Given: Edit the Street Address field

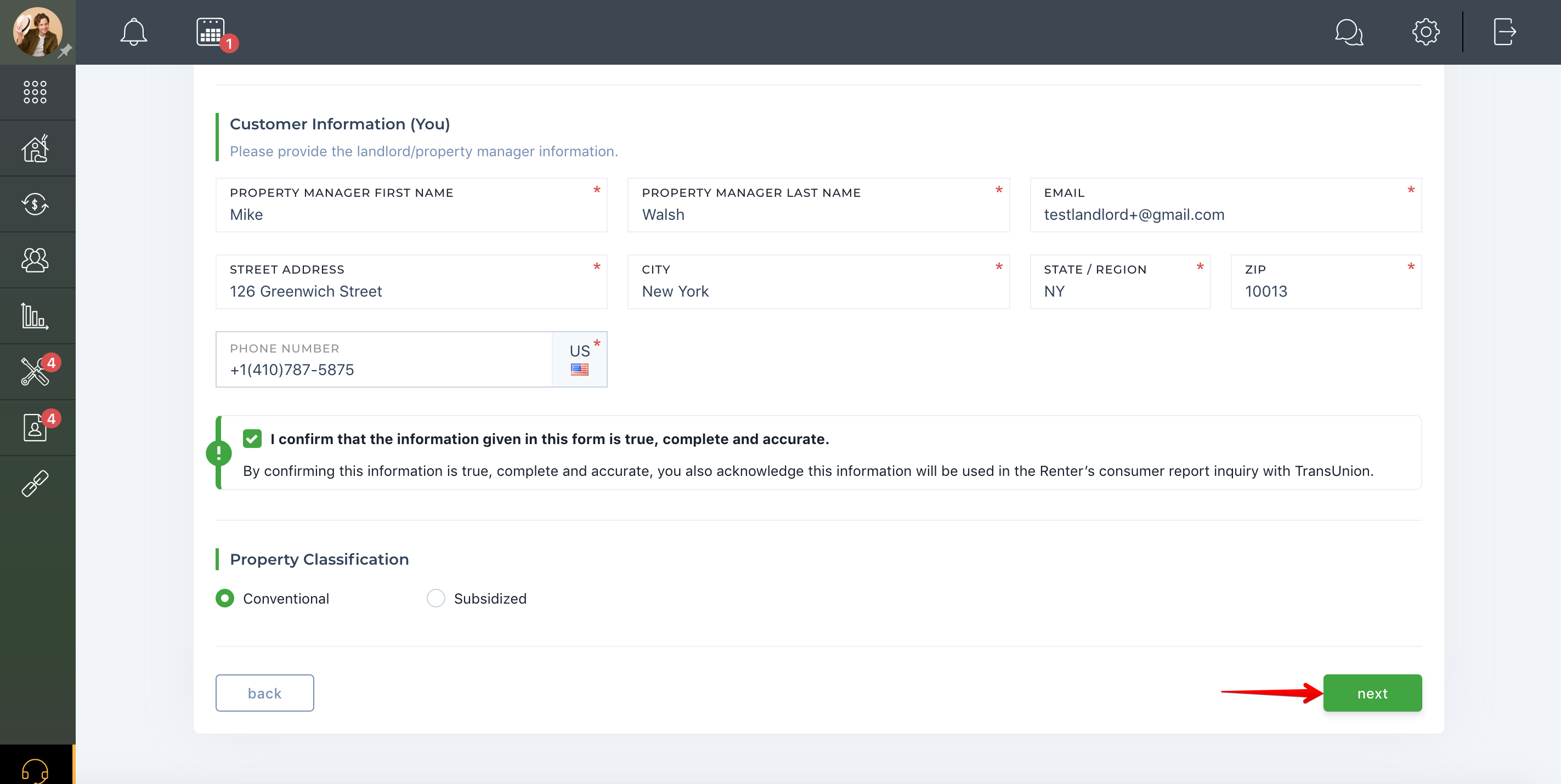Looking at the screenshot, I should coord(411,282).
